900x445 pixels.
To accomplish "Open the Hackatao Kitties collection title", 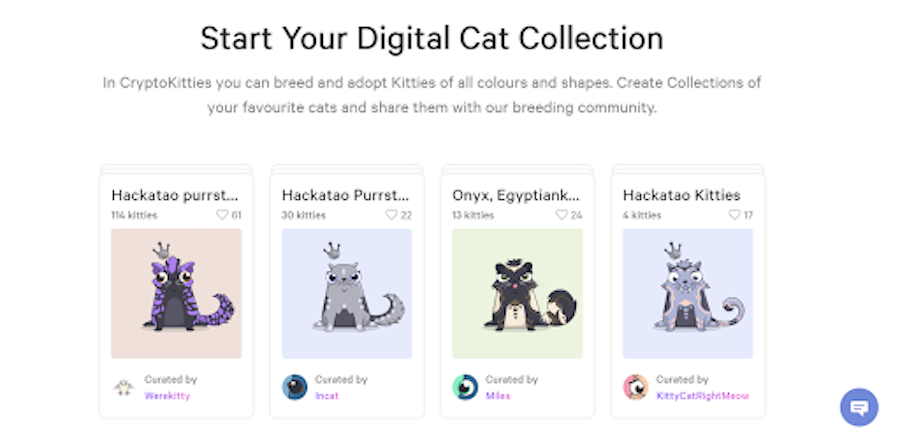I will [681, 195].
